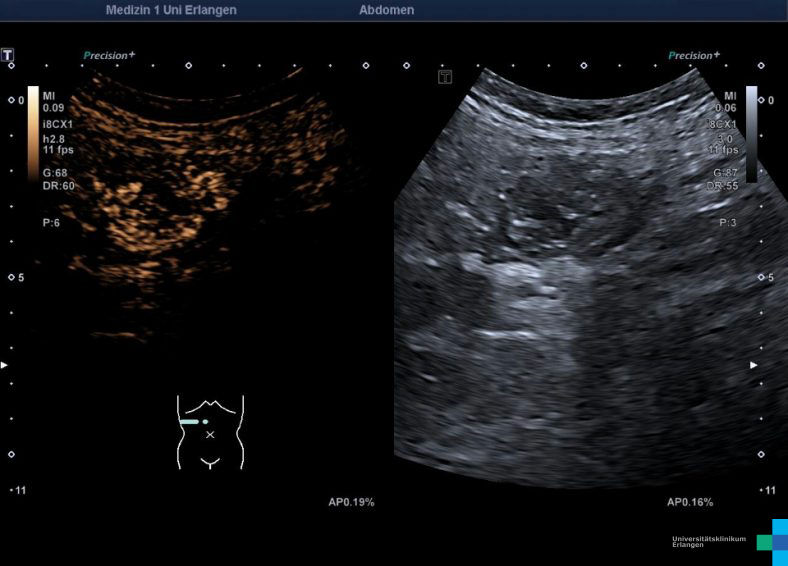
Task: Click the P:6 value on contrast image
Action: pos(52,223)
